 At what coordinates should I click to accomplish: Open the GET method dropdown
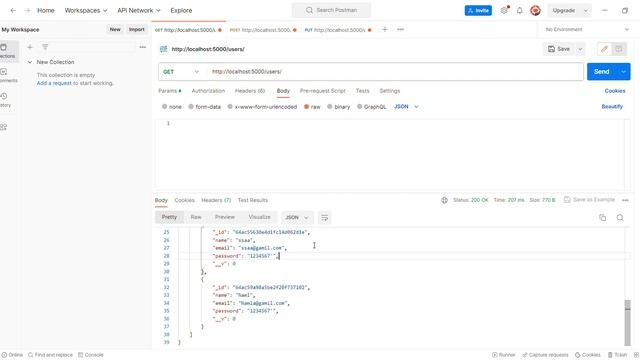(x=181, y=71)
